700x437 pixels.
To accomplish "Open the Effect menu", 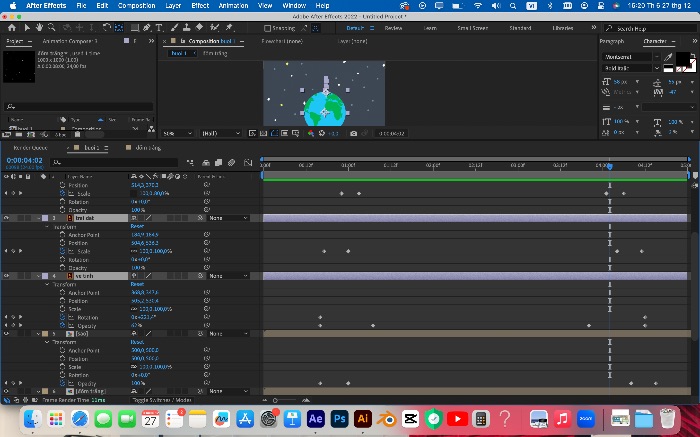I will pos(200,6).
